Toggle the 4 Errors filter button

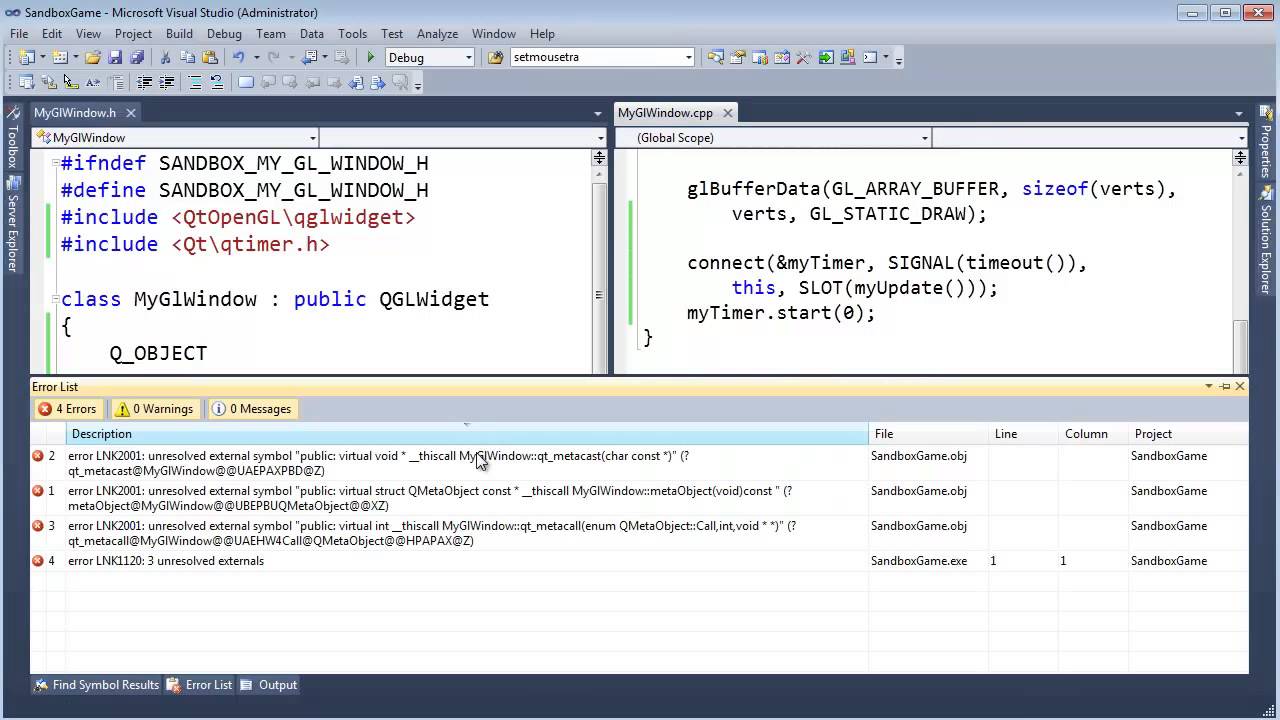click(x=67, y=408)
